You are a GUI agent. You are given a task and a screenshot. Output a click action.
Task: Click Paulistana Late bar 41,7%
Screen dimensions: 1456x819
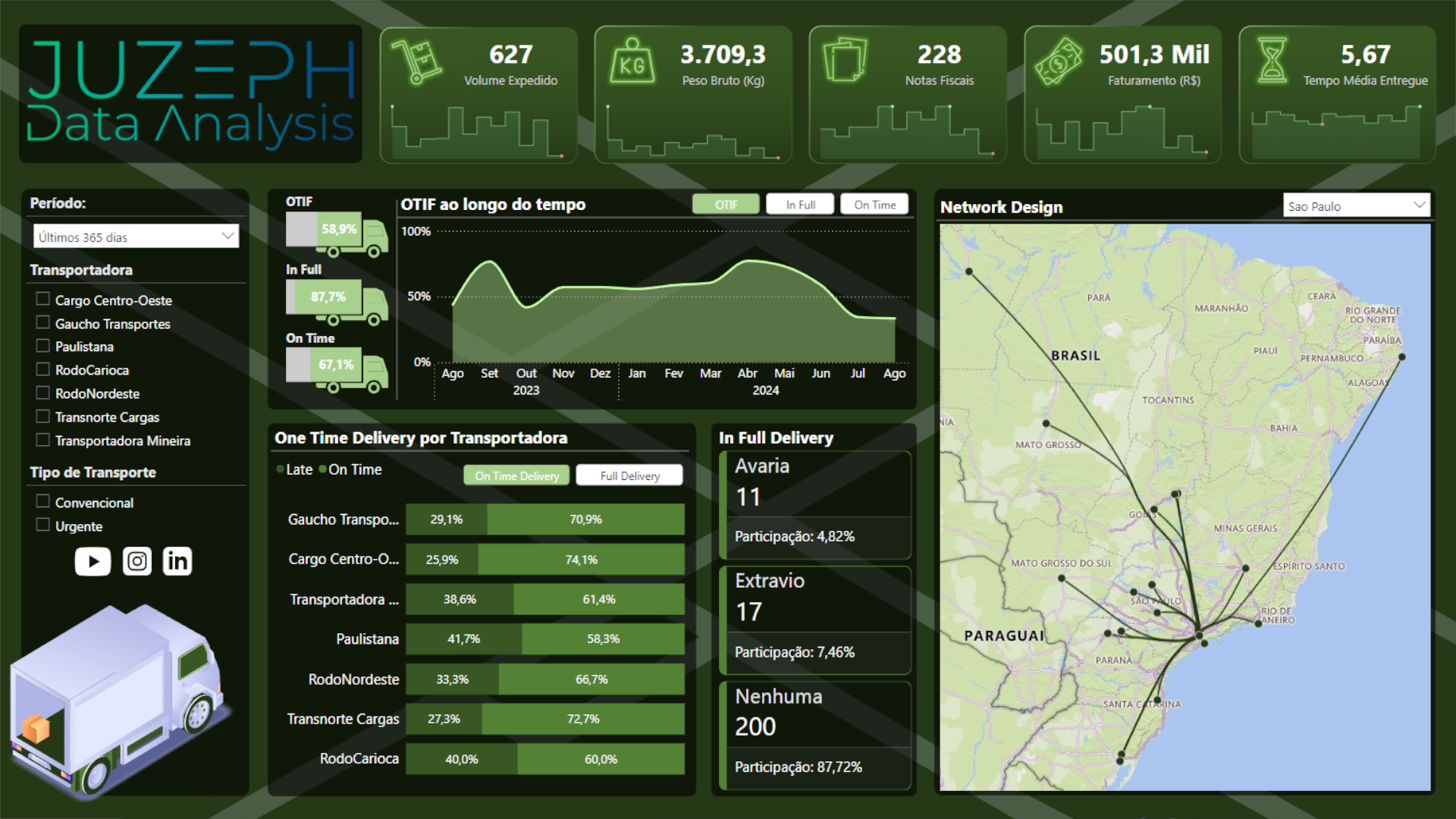[x=464, y=639]
